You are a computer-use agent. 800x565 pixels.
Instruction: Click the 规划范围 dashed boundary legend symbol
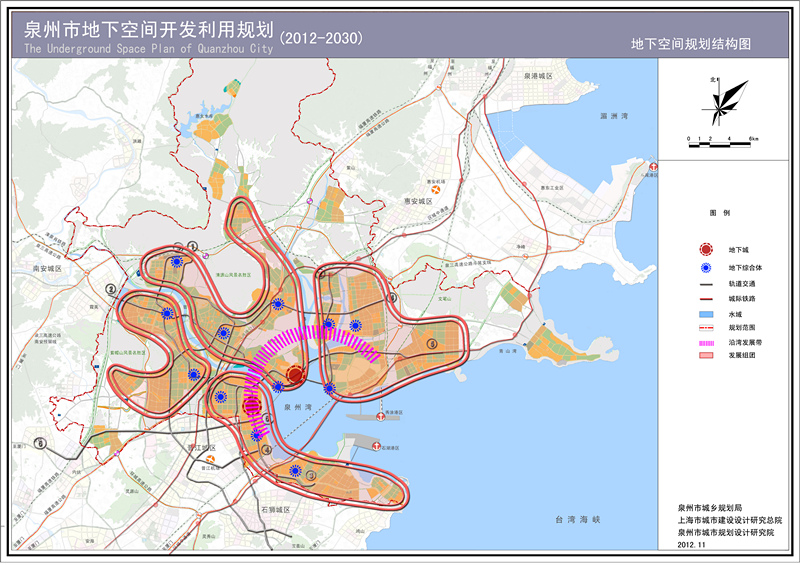[705, 326]
